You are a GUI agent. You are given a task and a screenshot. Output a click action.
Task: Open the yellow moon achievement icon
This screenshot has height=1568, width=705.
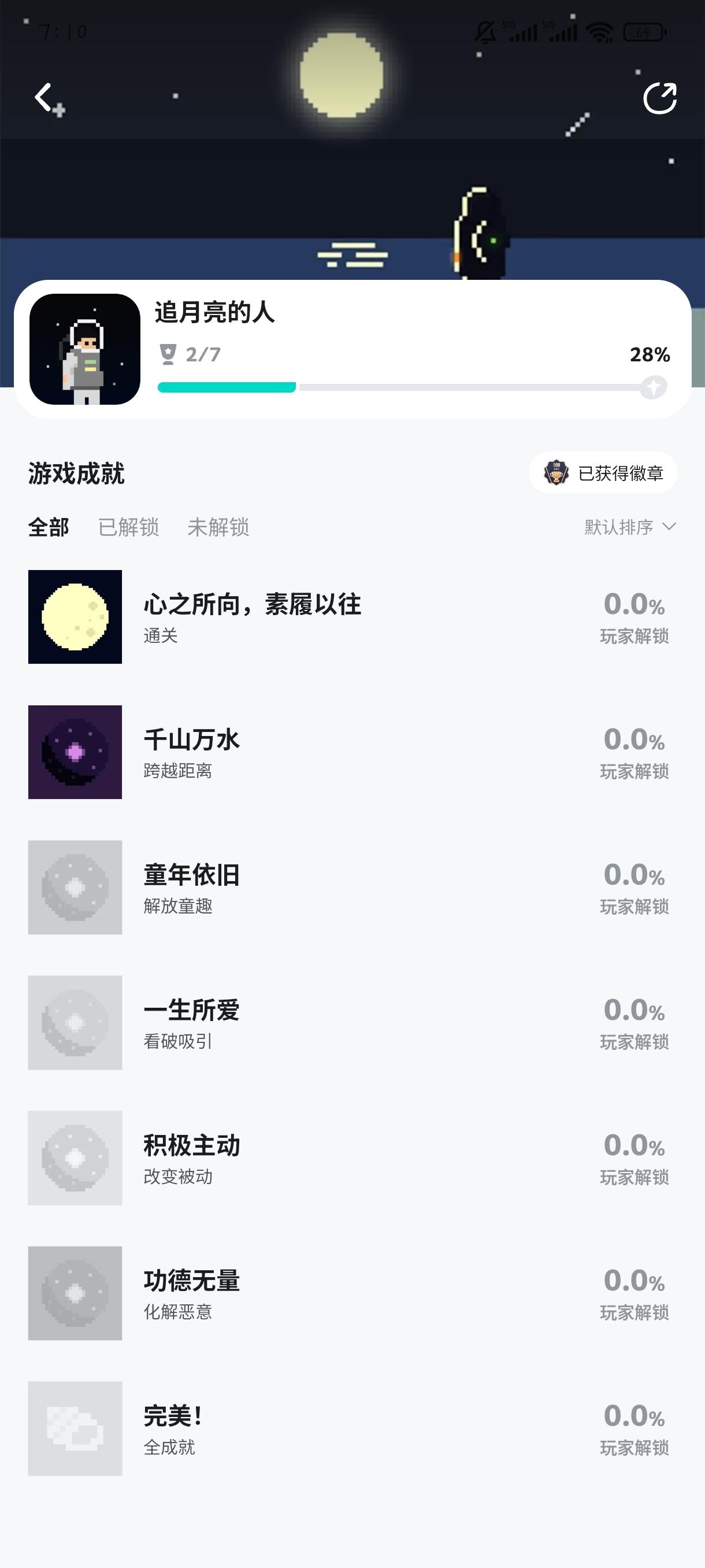coord(75,616)
